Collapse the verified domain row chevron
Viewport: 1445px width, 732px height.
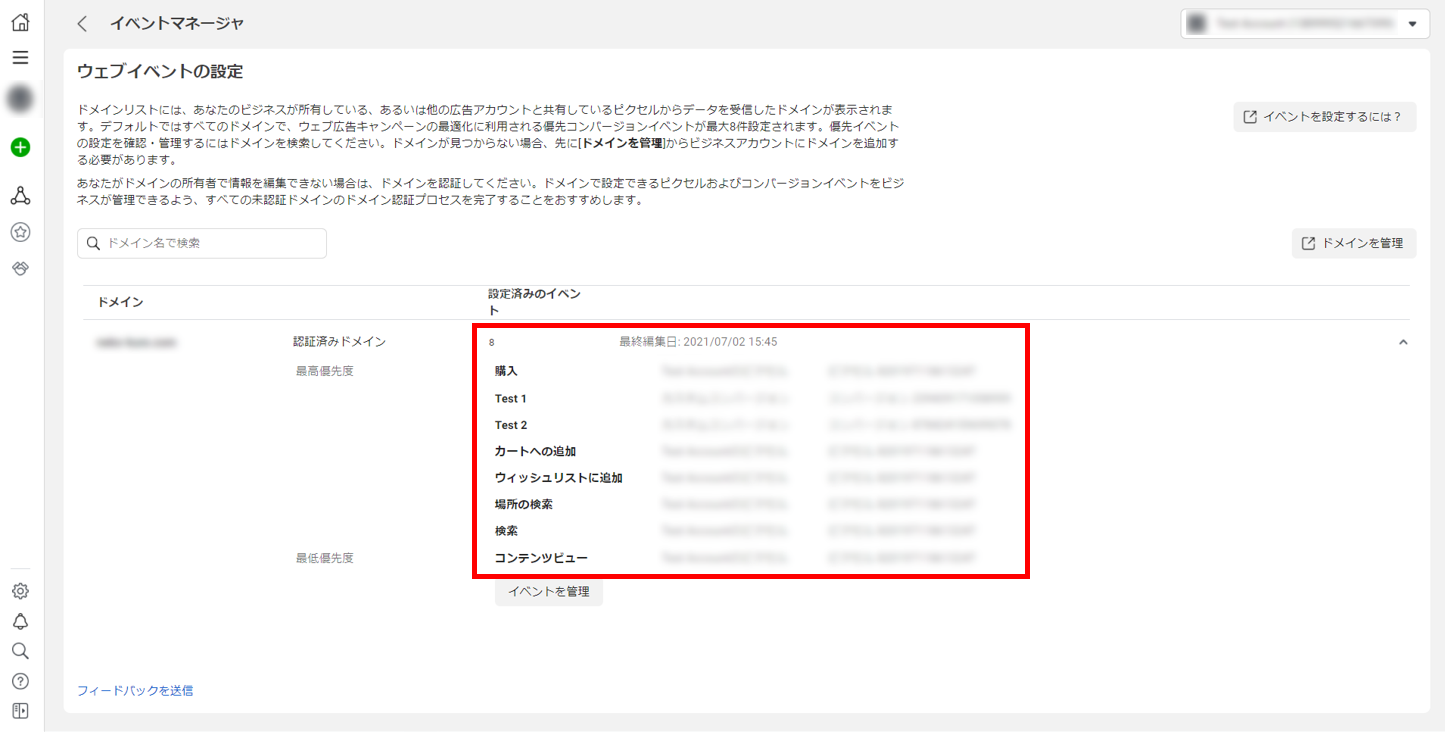click(x=1402, y=342)
